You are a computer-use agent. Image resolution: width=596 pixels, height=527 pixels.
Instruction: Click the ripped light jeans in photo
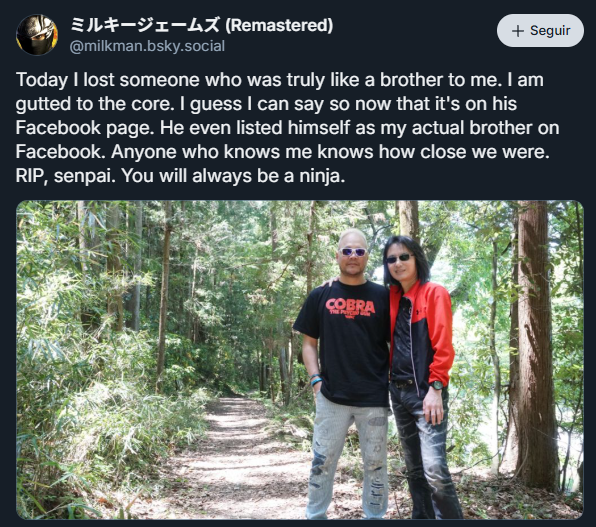point(348,458)
